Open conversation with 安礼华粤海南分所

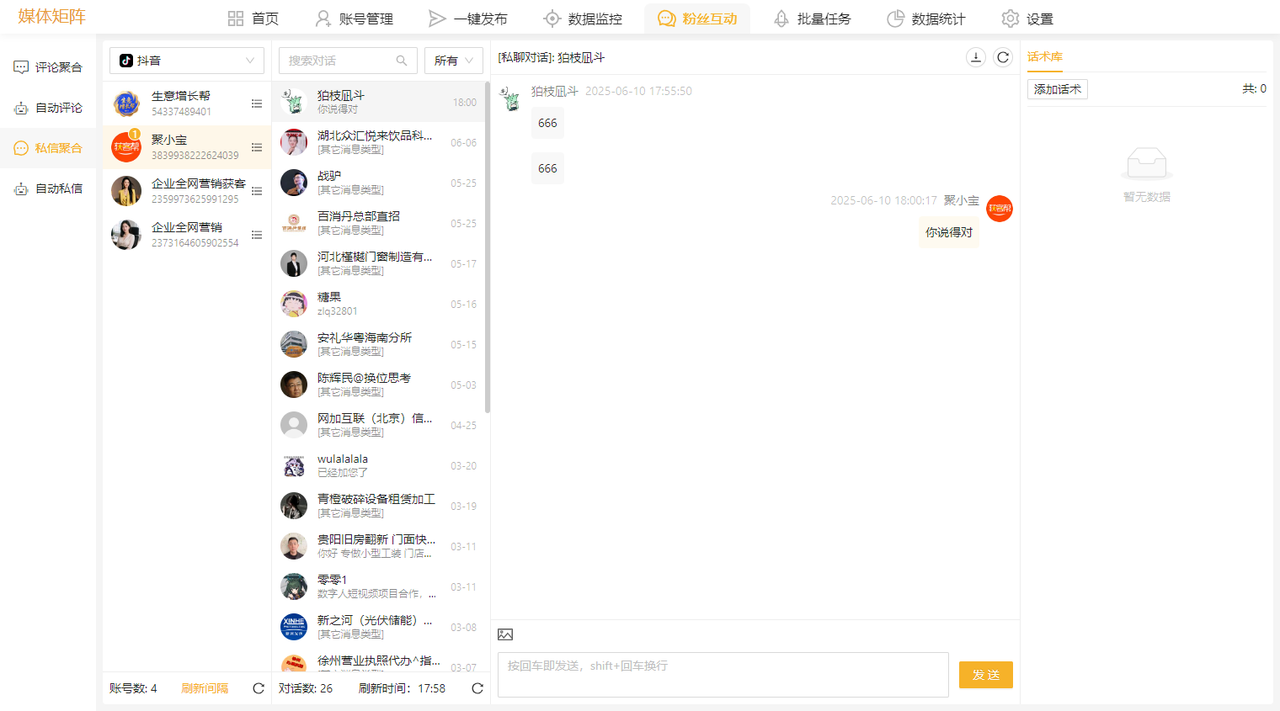[x=380, y=344]
